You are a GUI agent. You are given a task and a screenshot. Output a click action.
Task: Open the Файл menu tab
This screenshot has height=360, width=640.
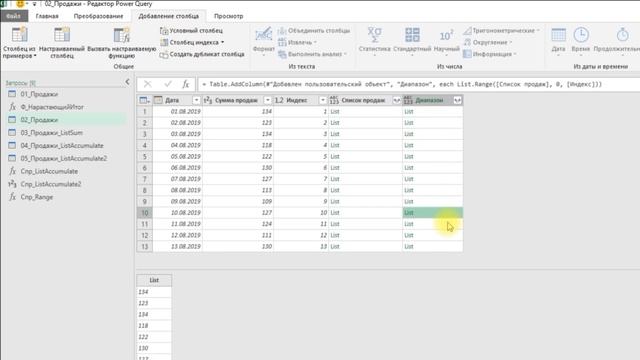point(14,16)
